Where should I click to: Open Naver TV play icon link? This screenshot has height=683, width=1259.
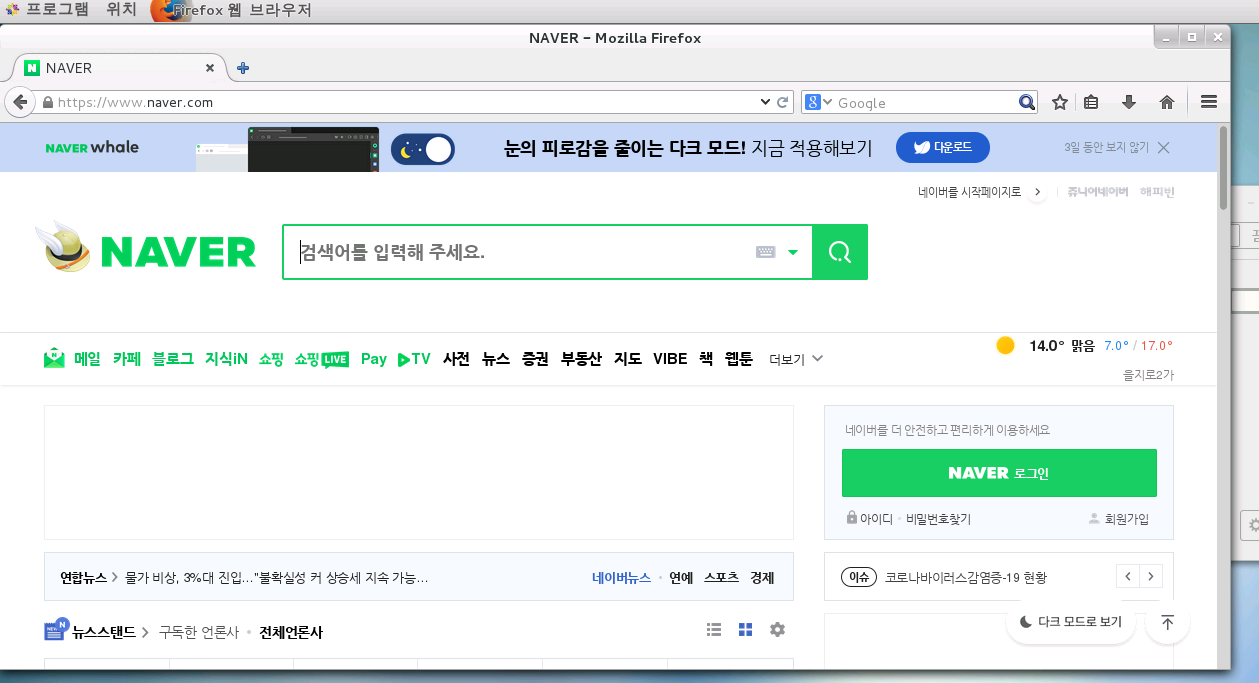coord(413,359)
